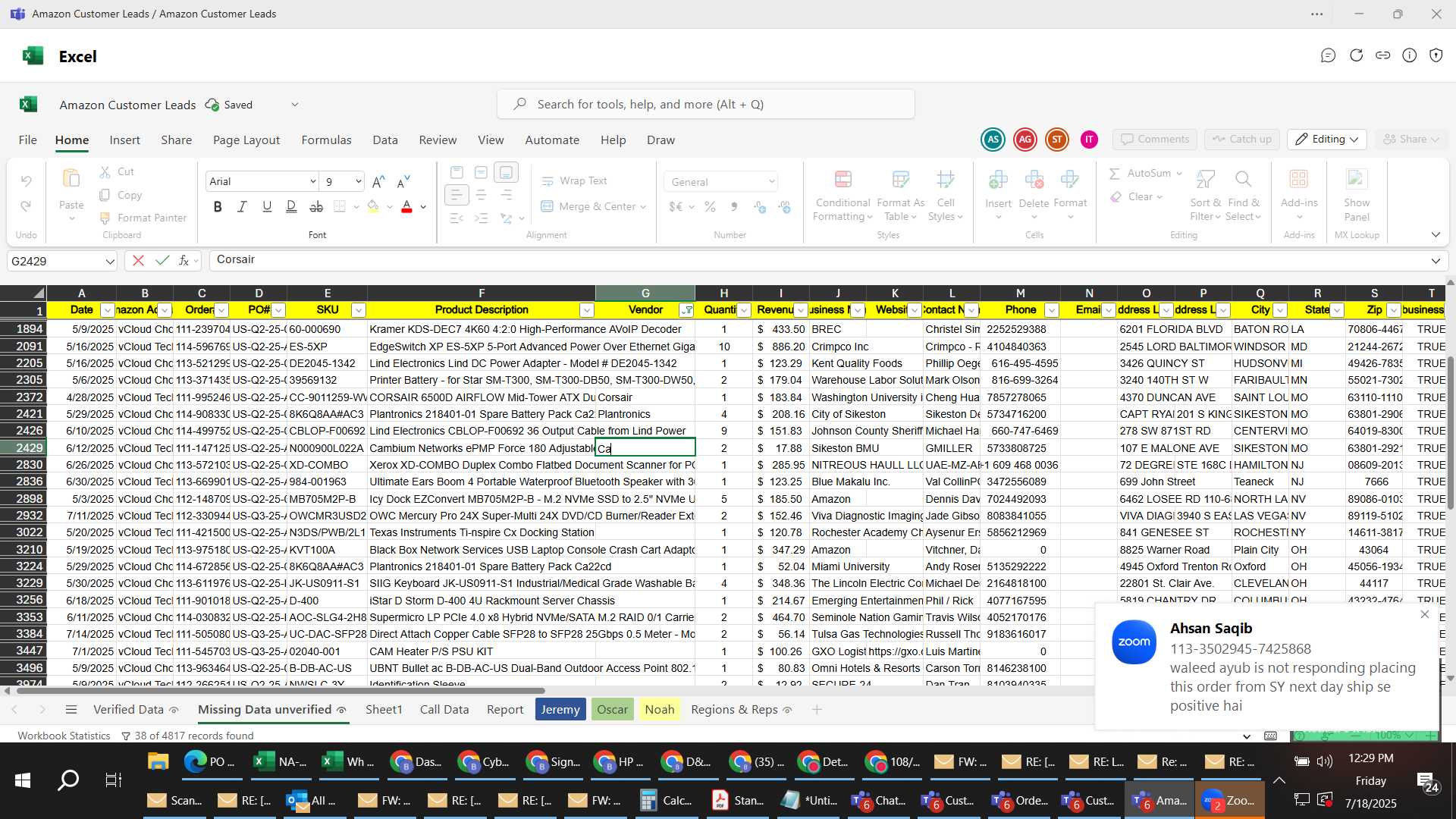This screenshot has width=1456, height=819.
Task: Confirm entry with checkmark icon
Action: [162, 261]
